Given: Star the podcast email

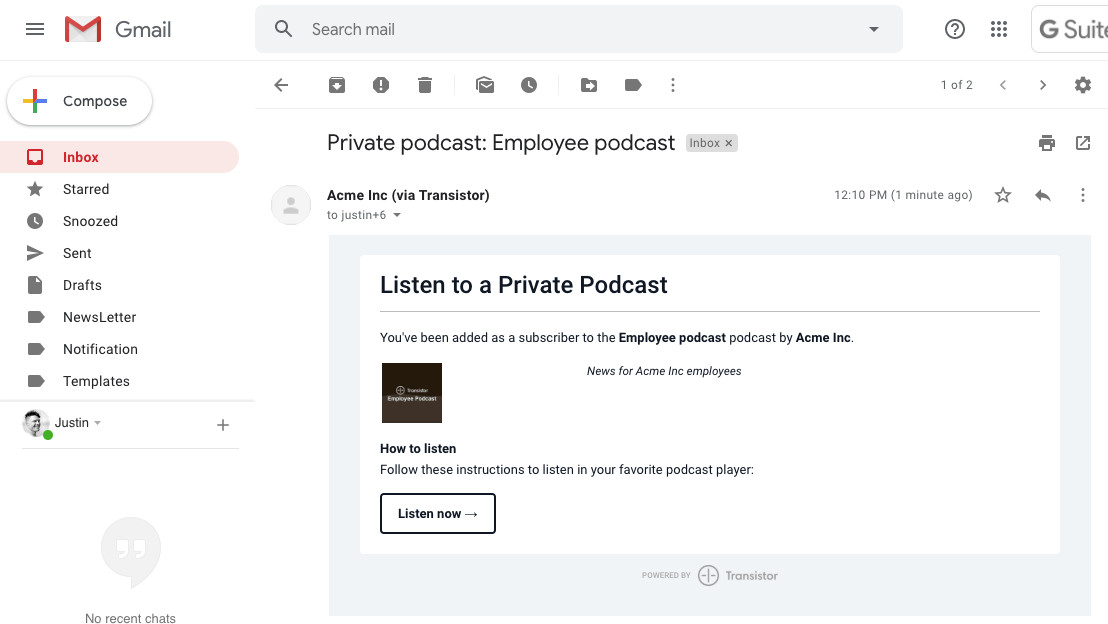Looking at the screenshot, I should point(1002,195).
